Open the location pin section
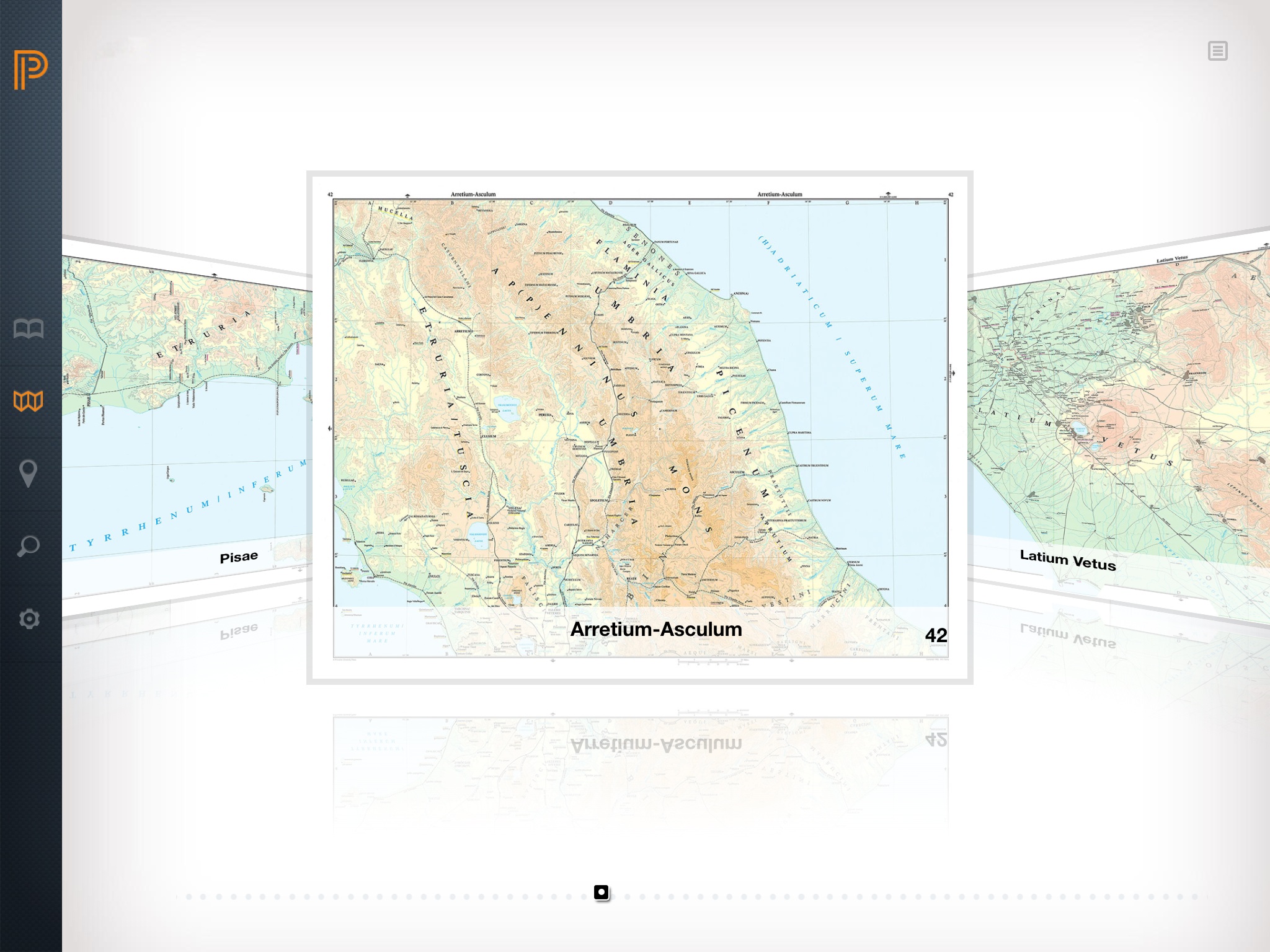The height and width of the screenshot is (952, 1270). pyautogui.click(x=29, y=474)
